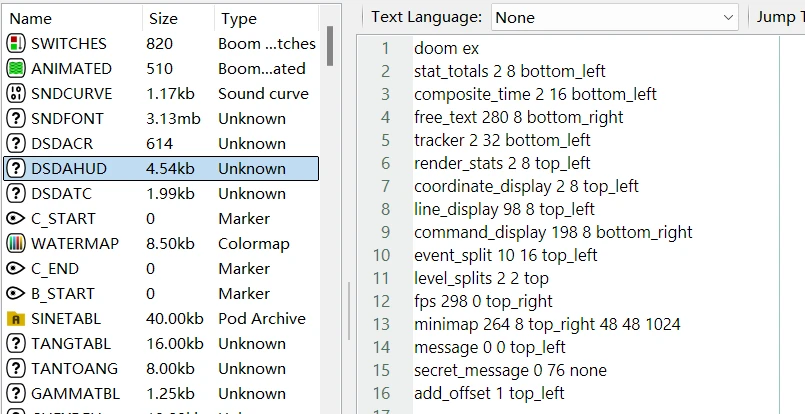Click the WATERMAP colormap icon

coord(16,244)
